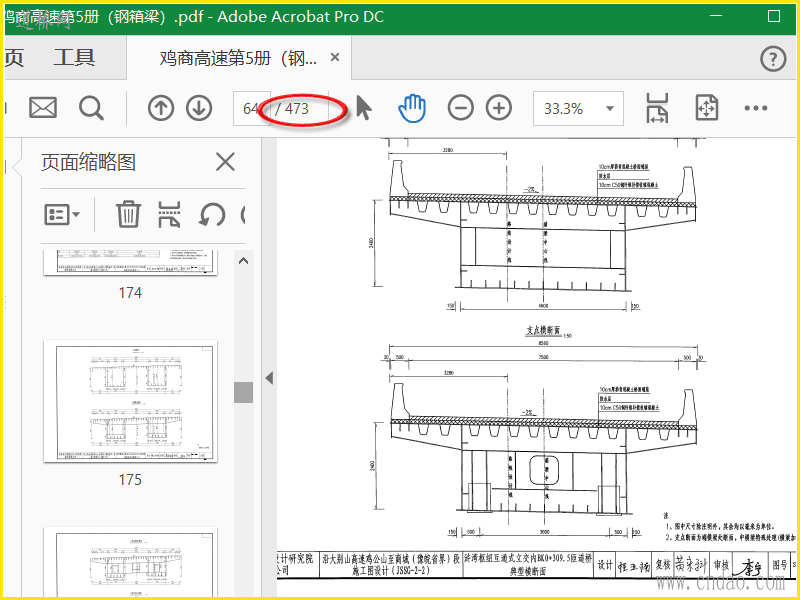Go to next page with down arrow

point(199,108)
